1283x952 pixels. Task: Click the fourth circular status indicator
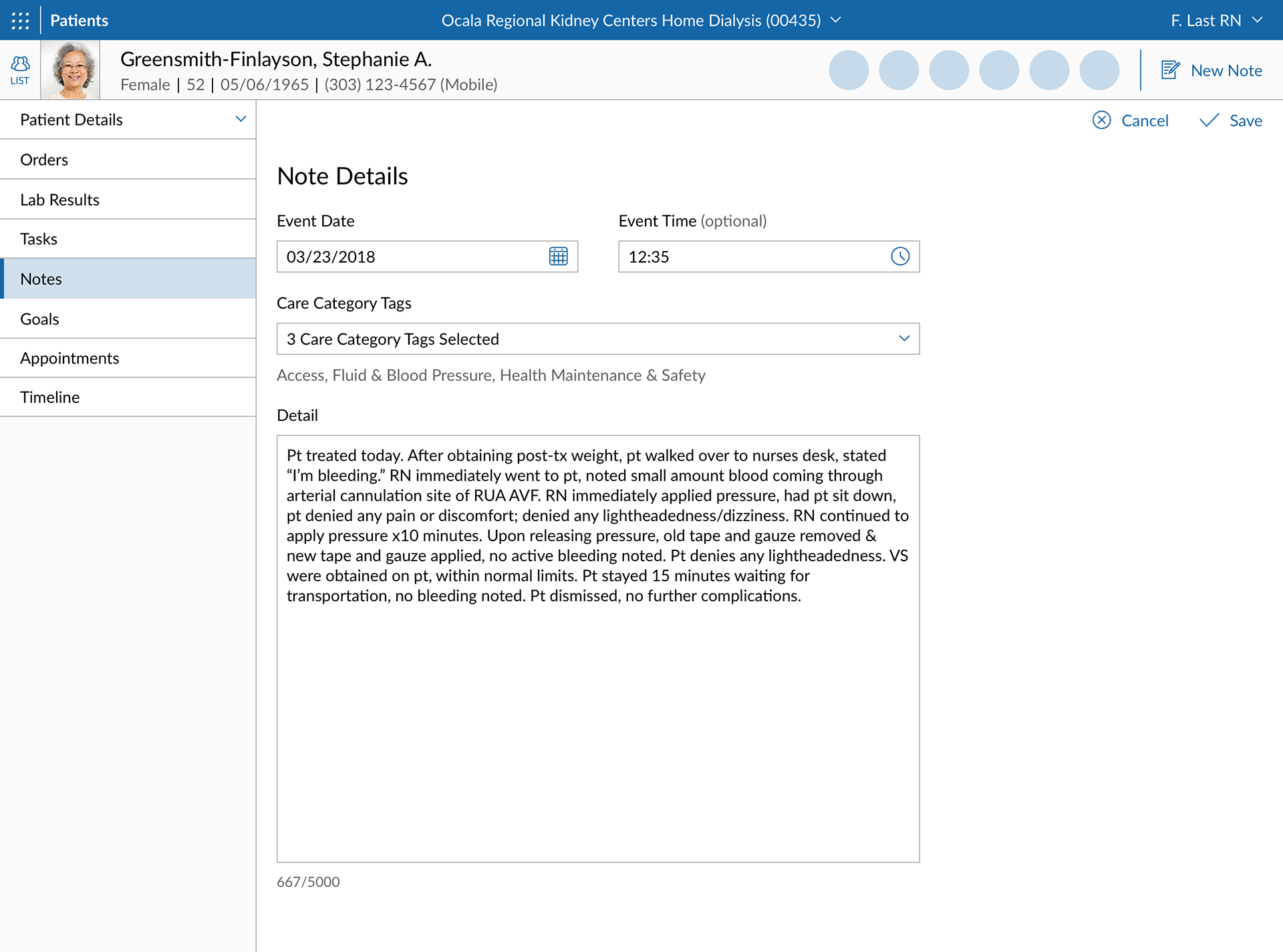(999, 70)
